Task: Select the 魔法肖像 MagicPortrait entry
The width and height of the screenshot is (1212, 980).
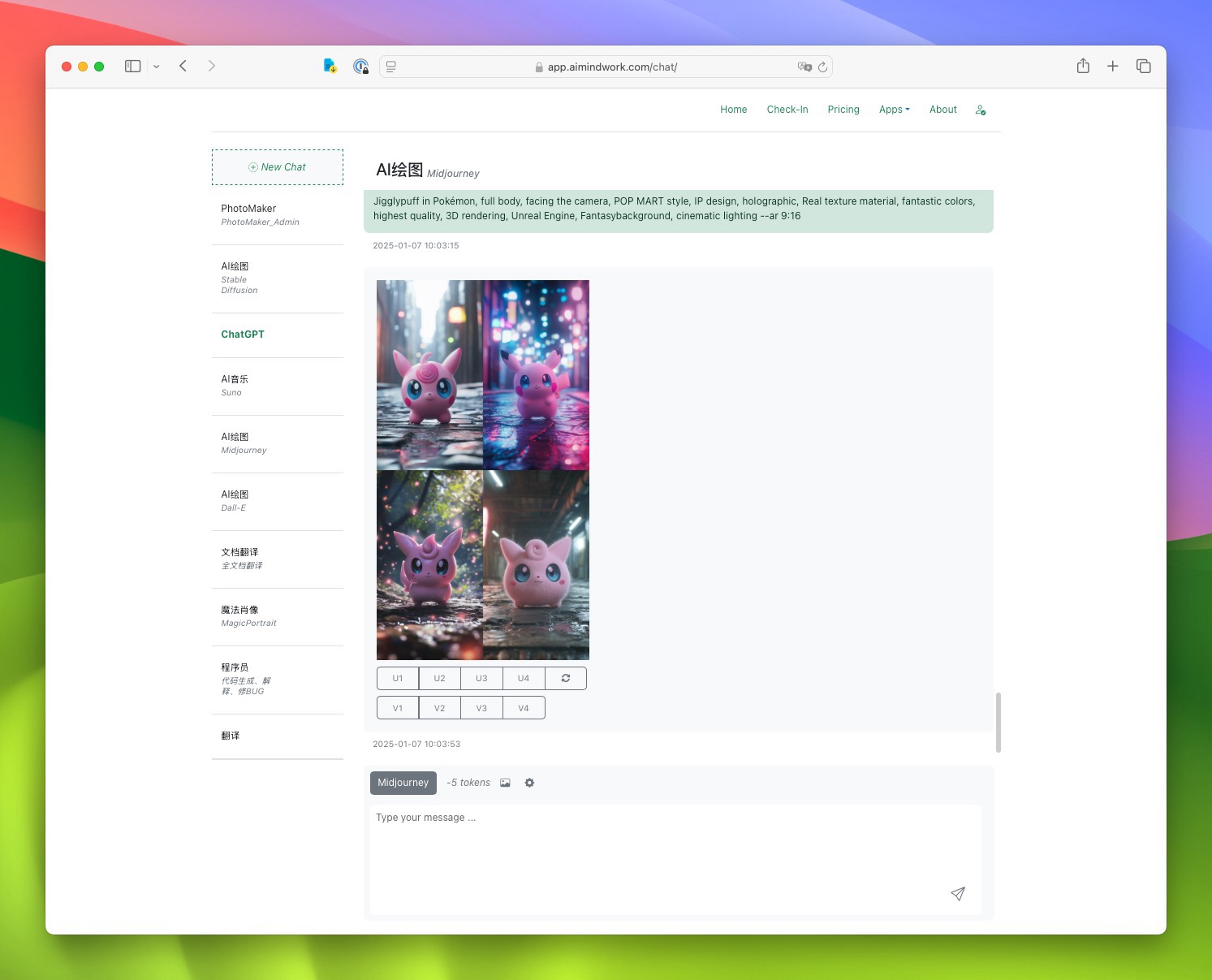Action: pyautogui.click(x=278, y=616)
